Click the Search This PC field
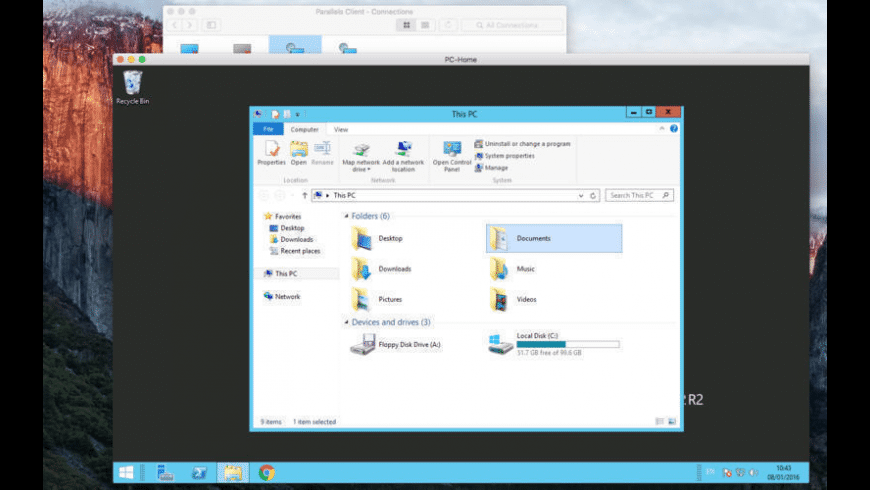This screenshot has height=490, width=870. click(639, 195)
